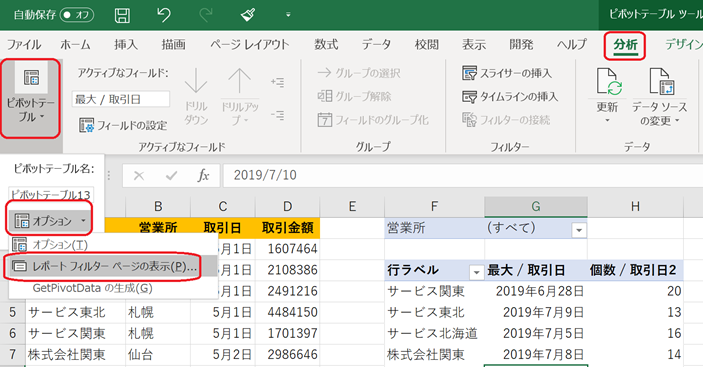Click the paintbrush quick access icon
703x367 pixels.
248,15
